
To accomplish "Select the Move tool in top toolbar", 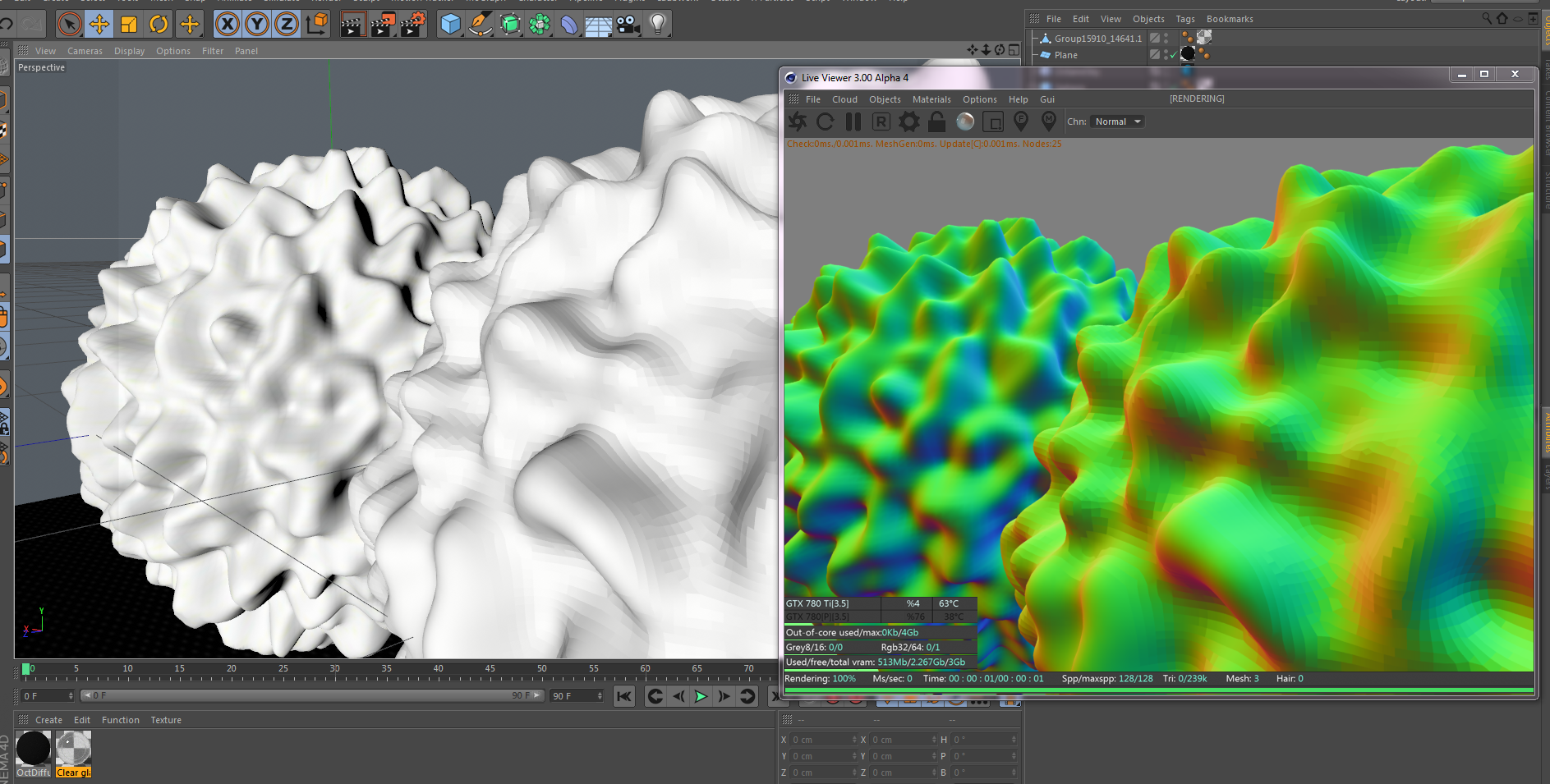I will pyautogui.click(x=99, y=25).
